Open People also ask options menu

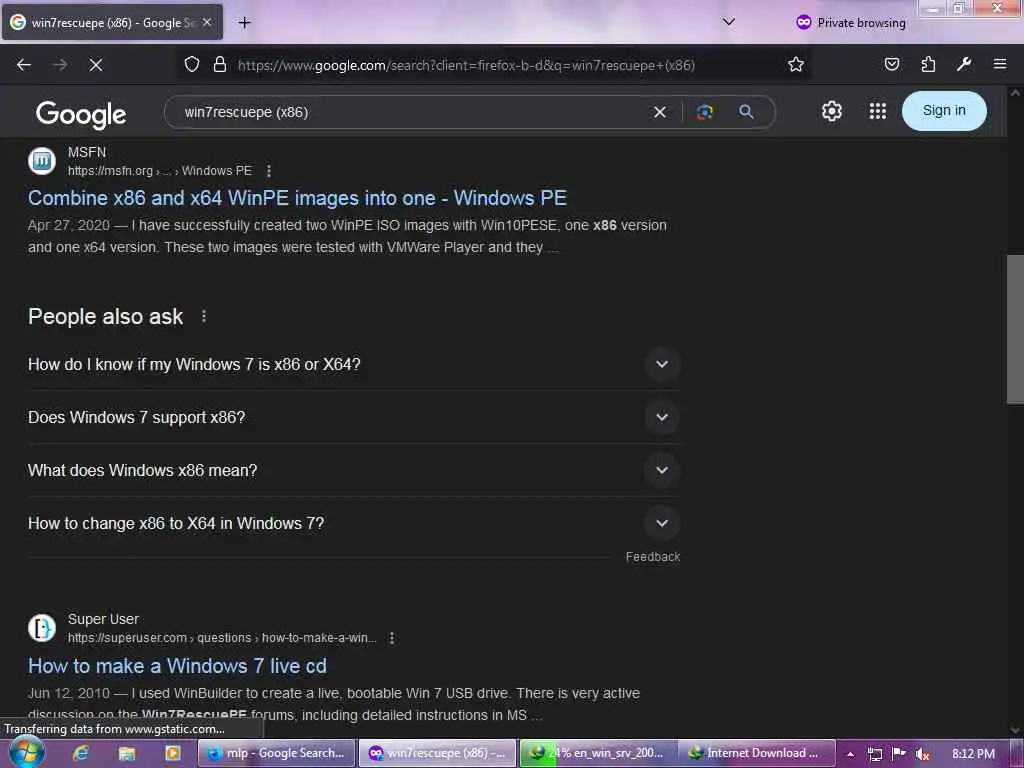point(204,317)
